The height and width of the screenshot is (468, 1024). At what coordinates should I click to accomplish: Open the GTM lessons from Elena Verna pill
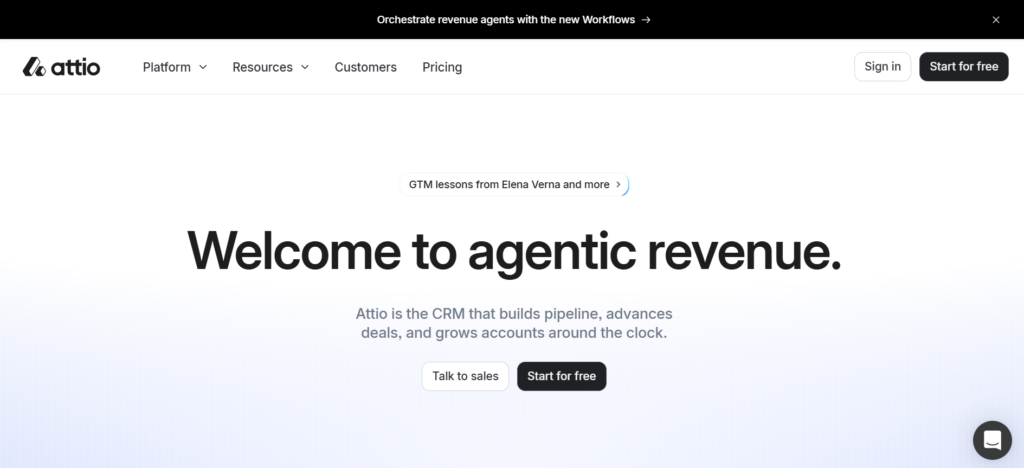[x=514, y=185]
